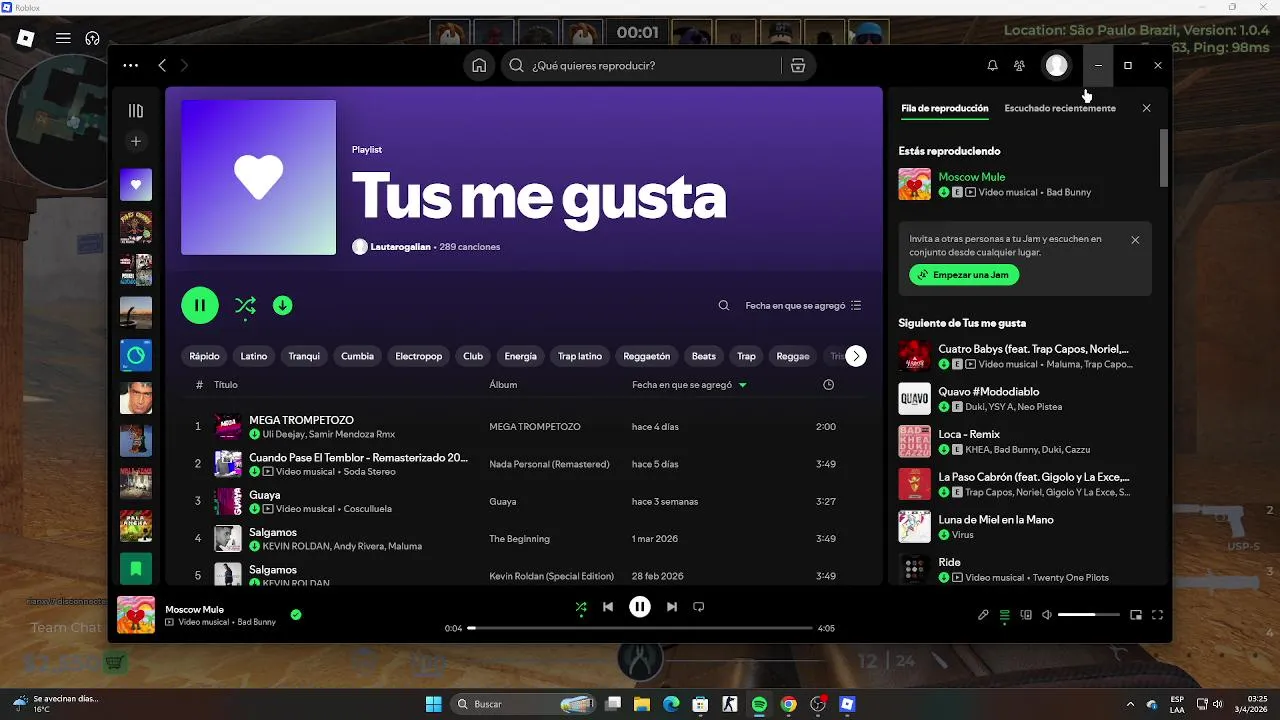Create a new playlist with plus icon
This screenshot has width=1280, height=720.
pyautogui.click(x=136, y=141)
